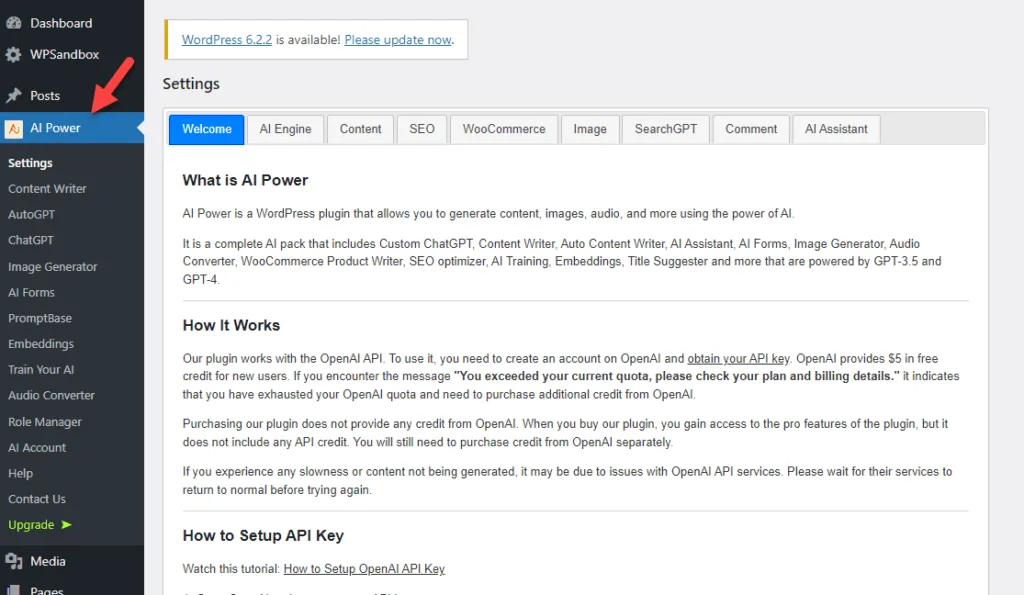The height and width of the screenshot is (595, 1024).
Task: Open the Image settings tab
Action: pos(590,129)
